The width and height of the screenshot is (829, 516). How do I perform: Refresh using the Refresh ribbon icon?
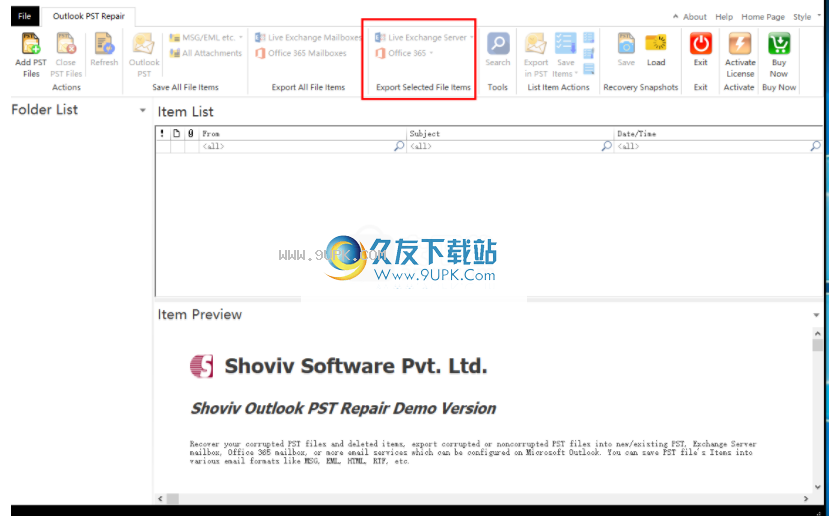(x=104, y=43)
